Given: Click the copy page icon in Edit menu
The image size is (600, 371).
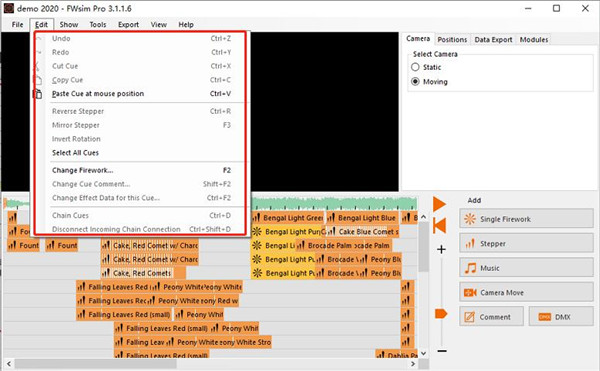Looking at the screenshot, I should [x=38, y=80].
